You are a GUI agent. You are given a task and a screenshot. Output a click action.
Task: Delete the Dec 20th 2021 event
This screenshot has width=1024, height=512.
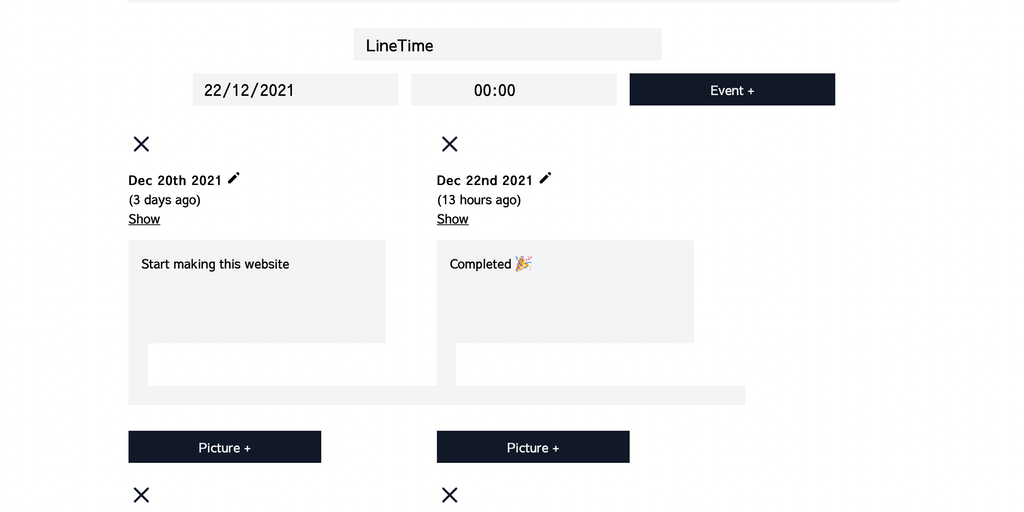141,144
